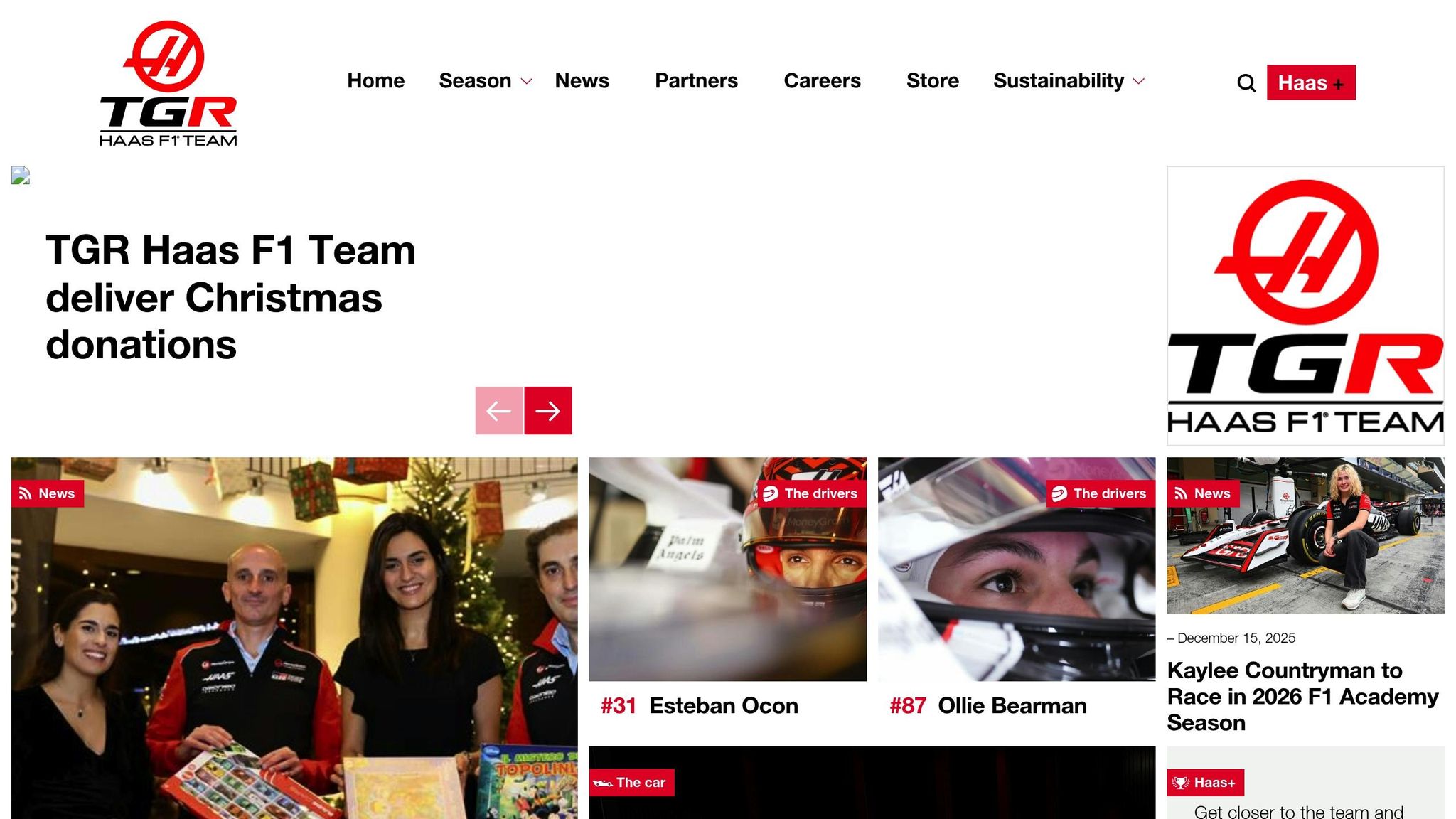This screenshot has height=819, width=1456.
Task: Go to the previous slide with the left arrow
Action: [x=499, y=410]
